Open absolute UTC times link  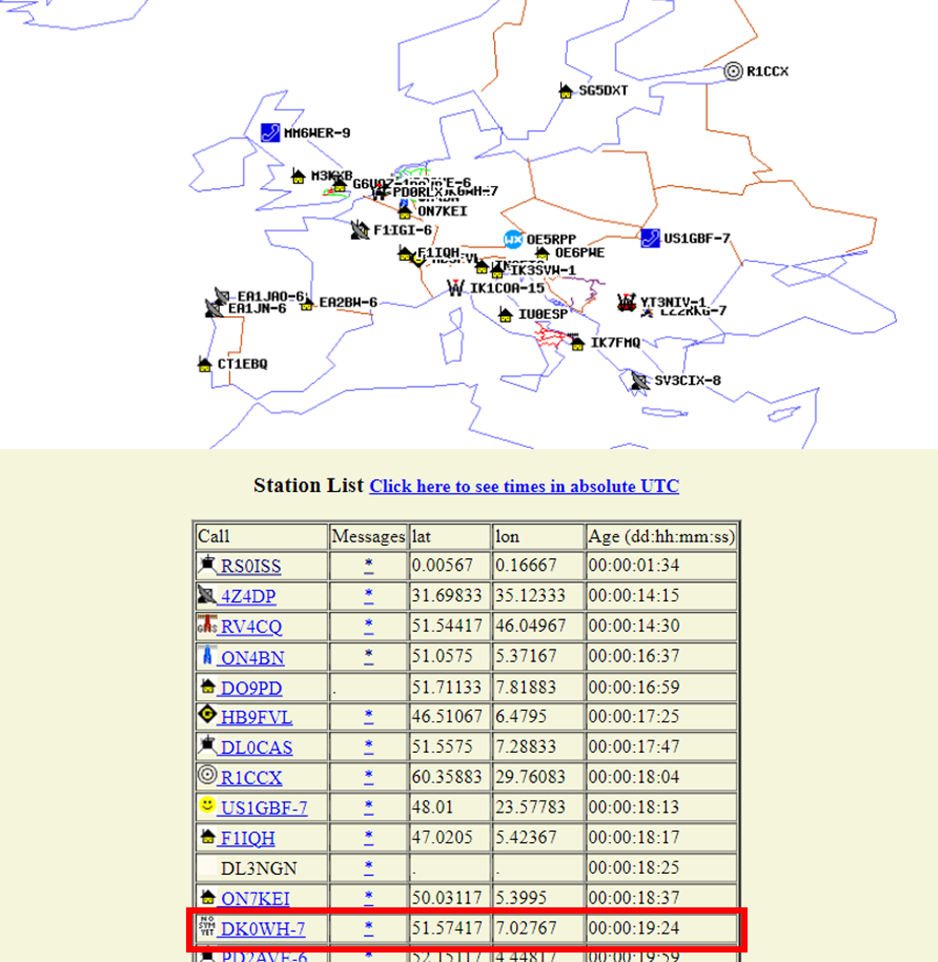[x=524, y=487]
